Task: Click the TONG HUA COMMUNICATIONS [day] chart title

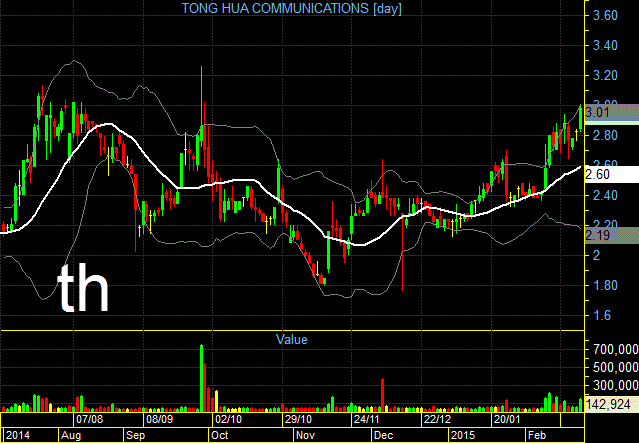Action: click(x=291, y=9)
